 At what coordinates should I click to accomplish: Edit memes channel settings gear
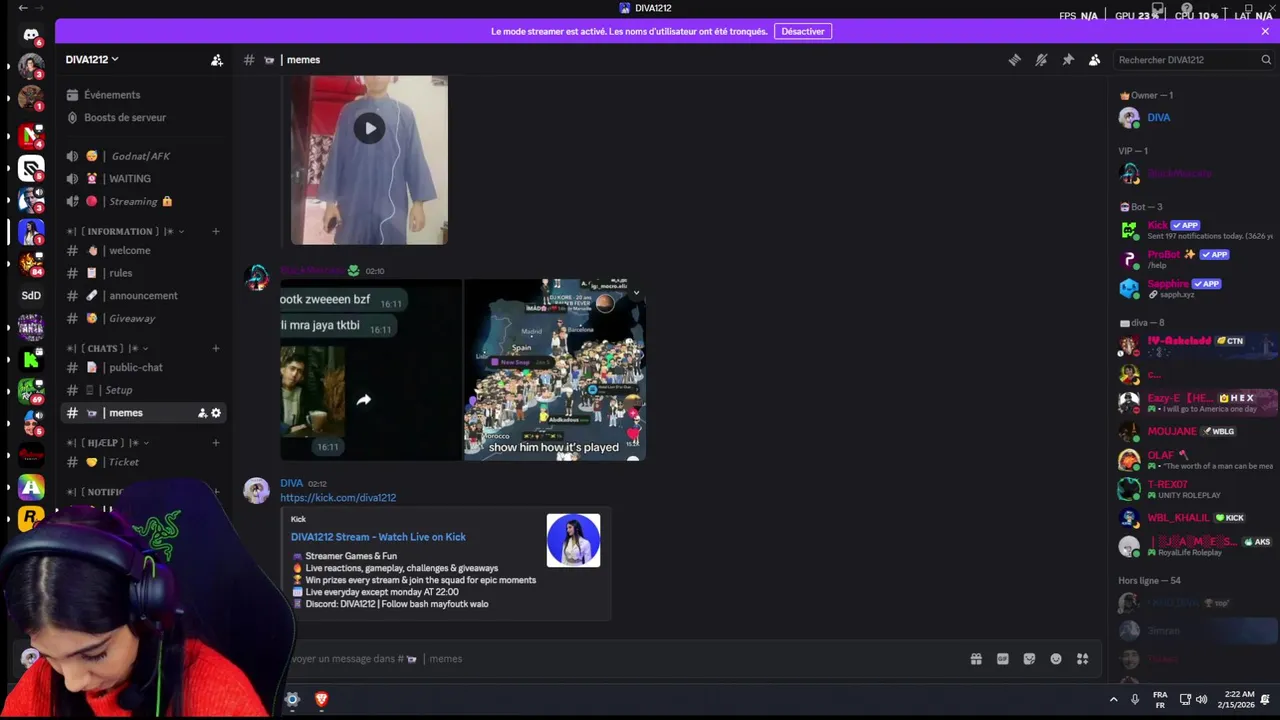click(x=216, y=413)
